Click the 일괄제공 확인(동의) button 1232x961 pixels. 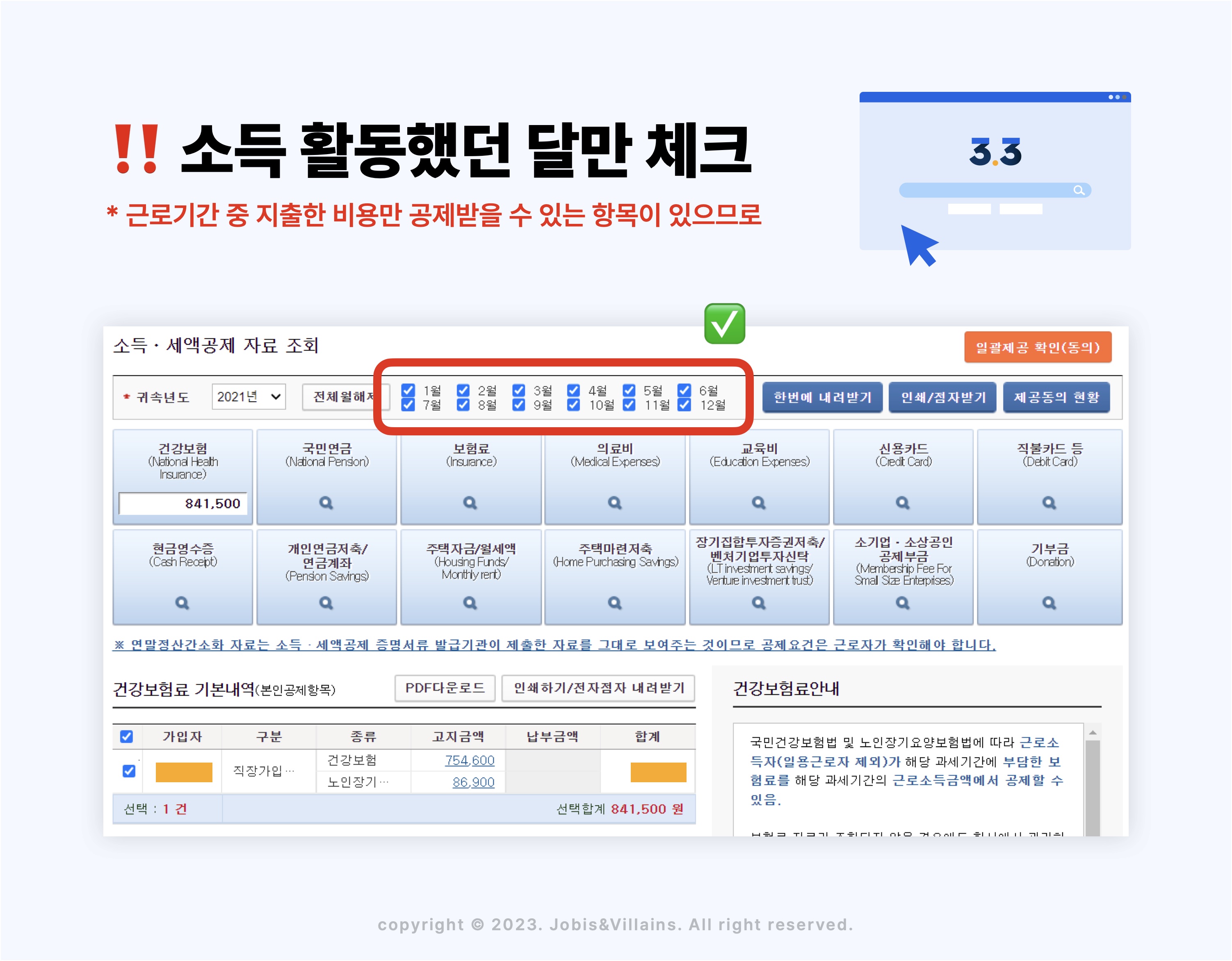[x=1037, y=347]
